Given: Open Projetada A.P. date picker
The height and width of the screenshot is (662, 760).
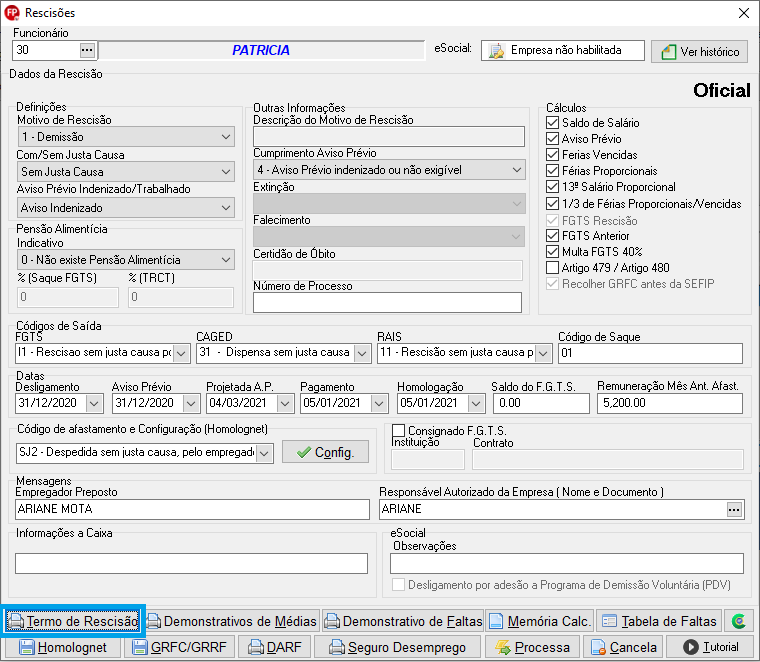Looking at the screenshot, I should [x=285, y=403].
